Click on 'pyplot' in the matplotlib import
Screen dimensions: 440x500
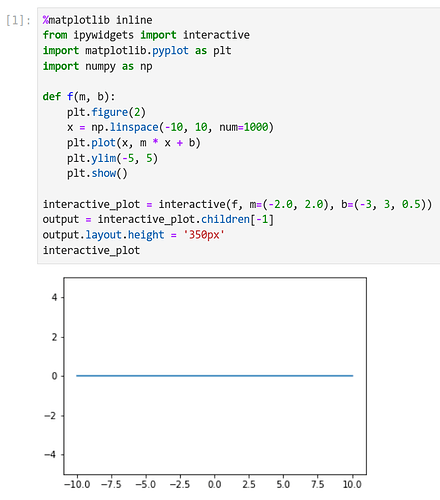tap(170, 51)
